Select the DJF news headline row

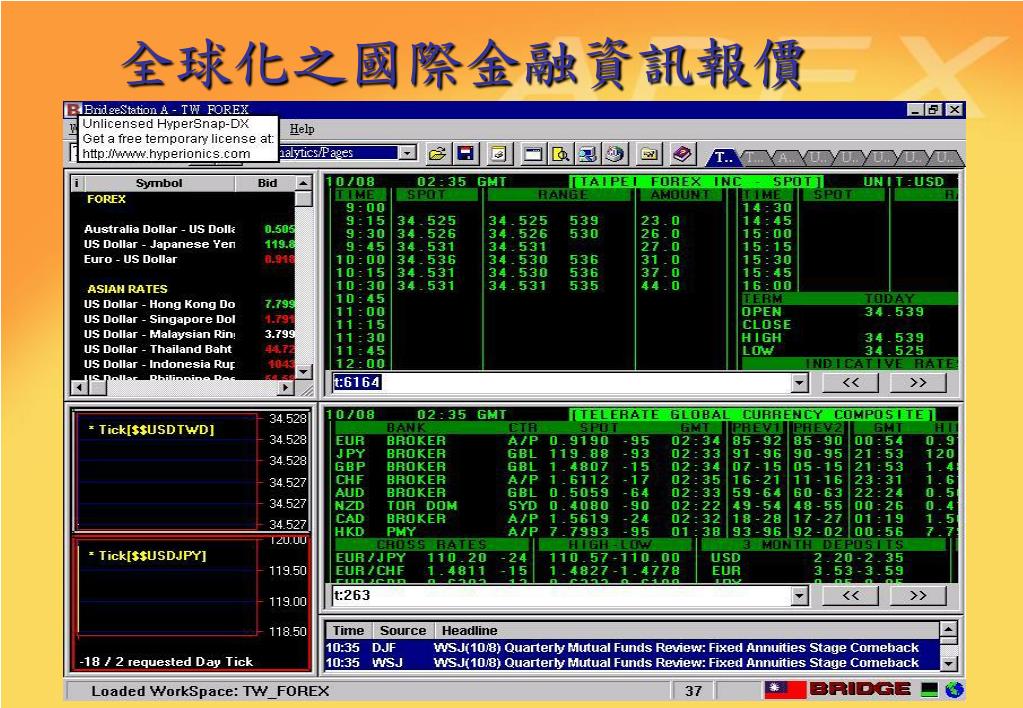(x=632, y=648)
